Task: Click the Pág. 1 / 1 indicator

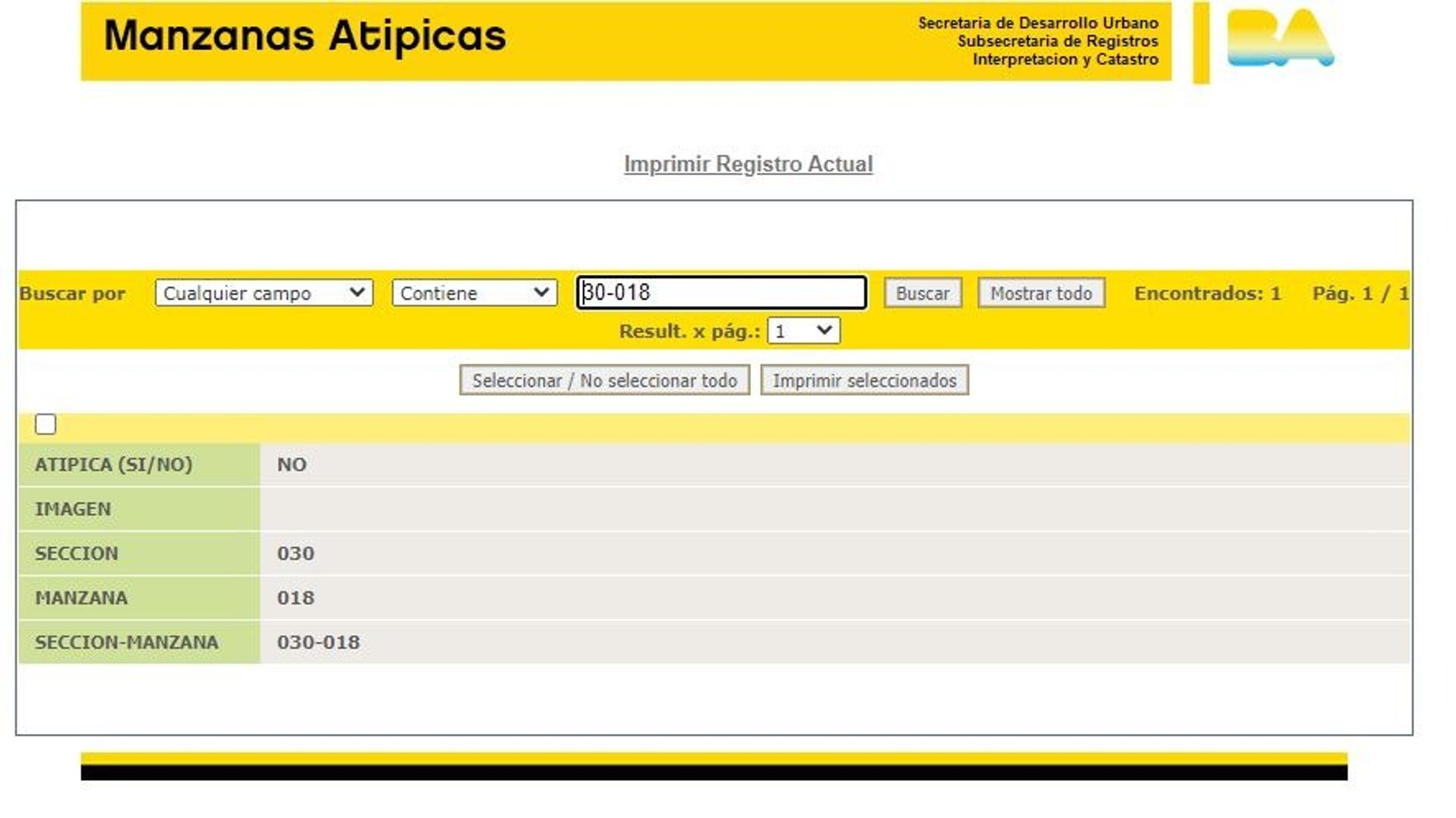Action: [1361, 293]
